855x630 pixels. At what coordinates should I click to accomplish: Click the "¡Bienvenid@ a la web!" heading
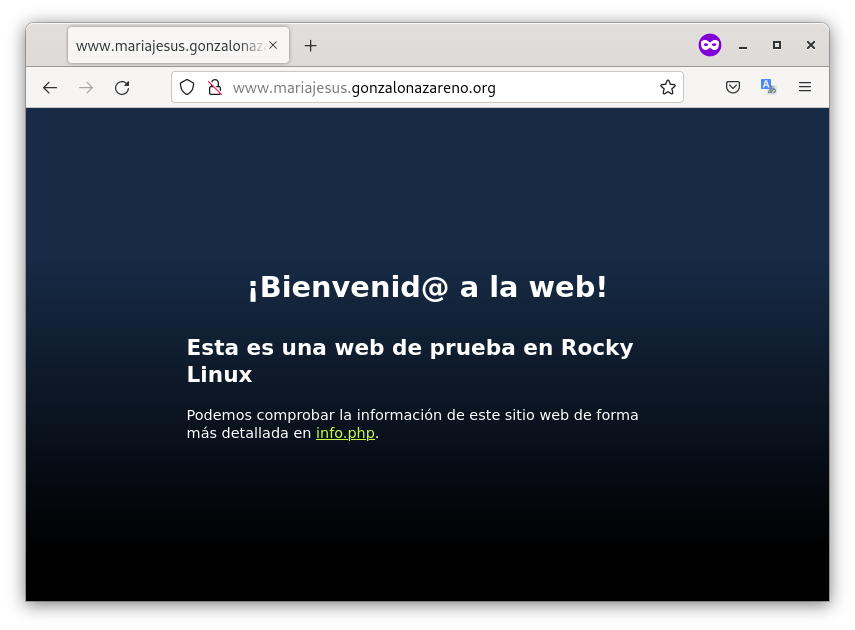(x=427, y=288)
